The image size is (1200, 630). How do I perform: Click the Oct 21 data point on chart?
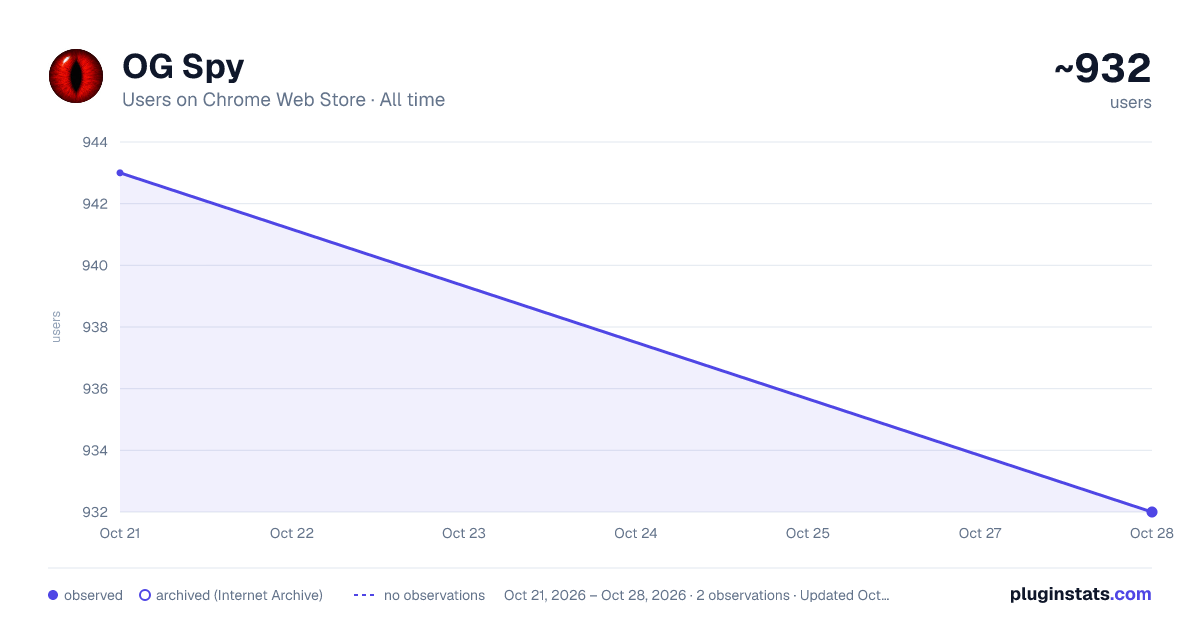click(120, 173)
